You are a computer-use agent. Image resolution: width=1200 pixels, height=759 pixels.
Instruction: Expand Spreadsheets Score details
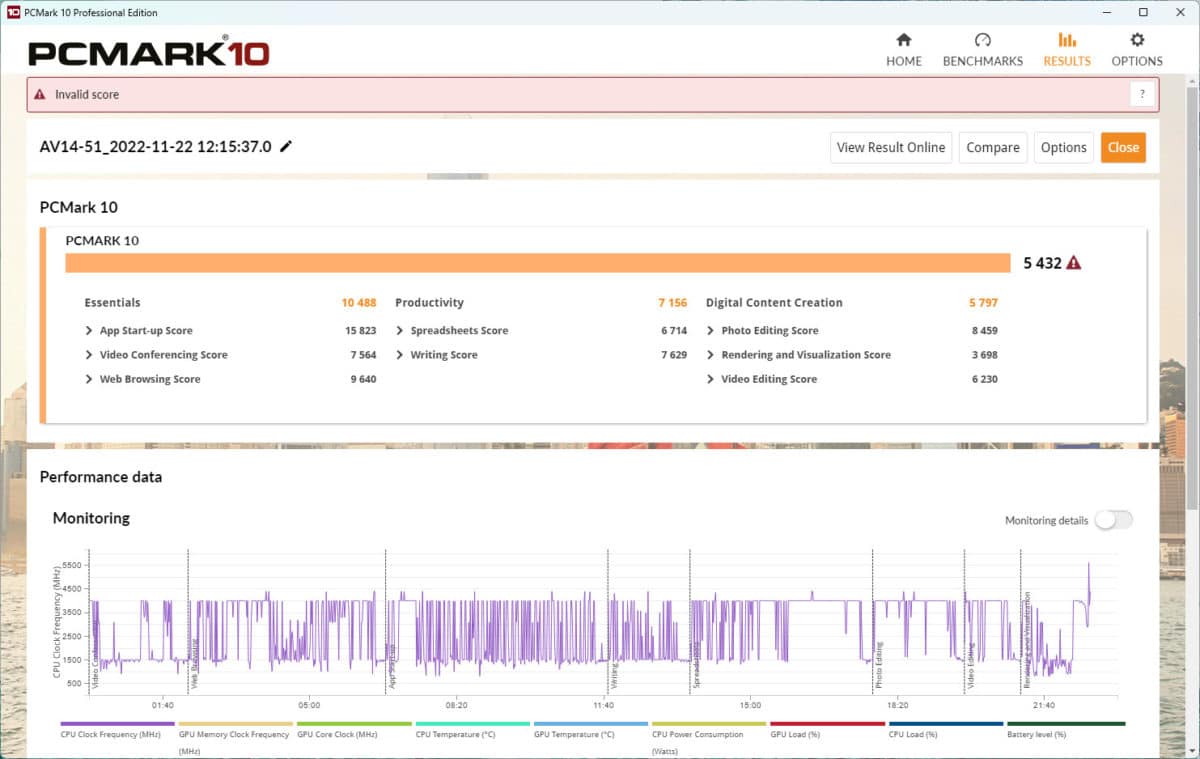[400, 331]
